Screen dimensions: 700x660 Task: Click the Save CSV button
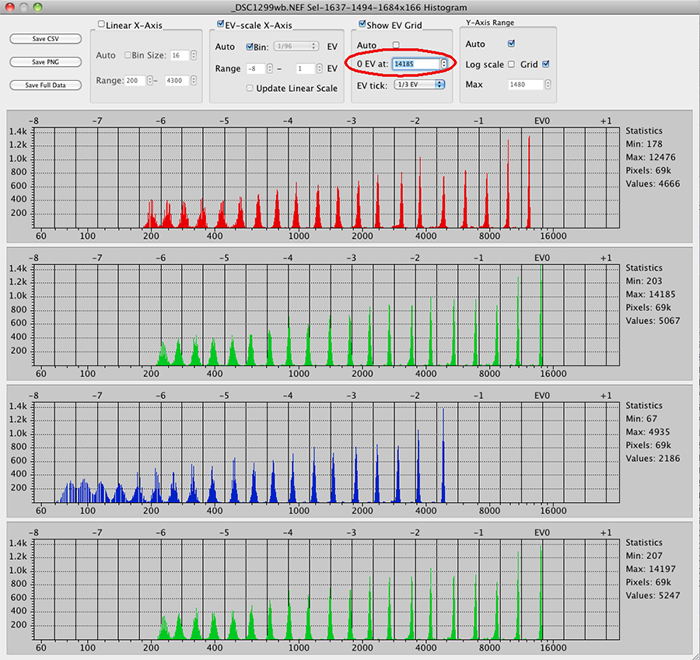46,39
